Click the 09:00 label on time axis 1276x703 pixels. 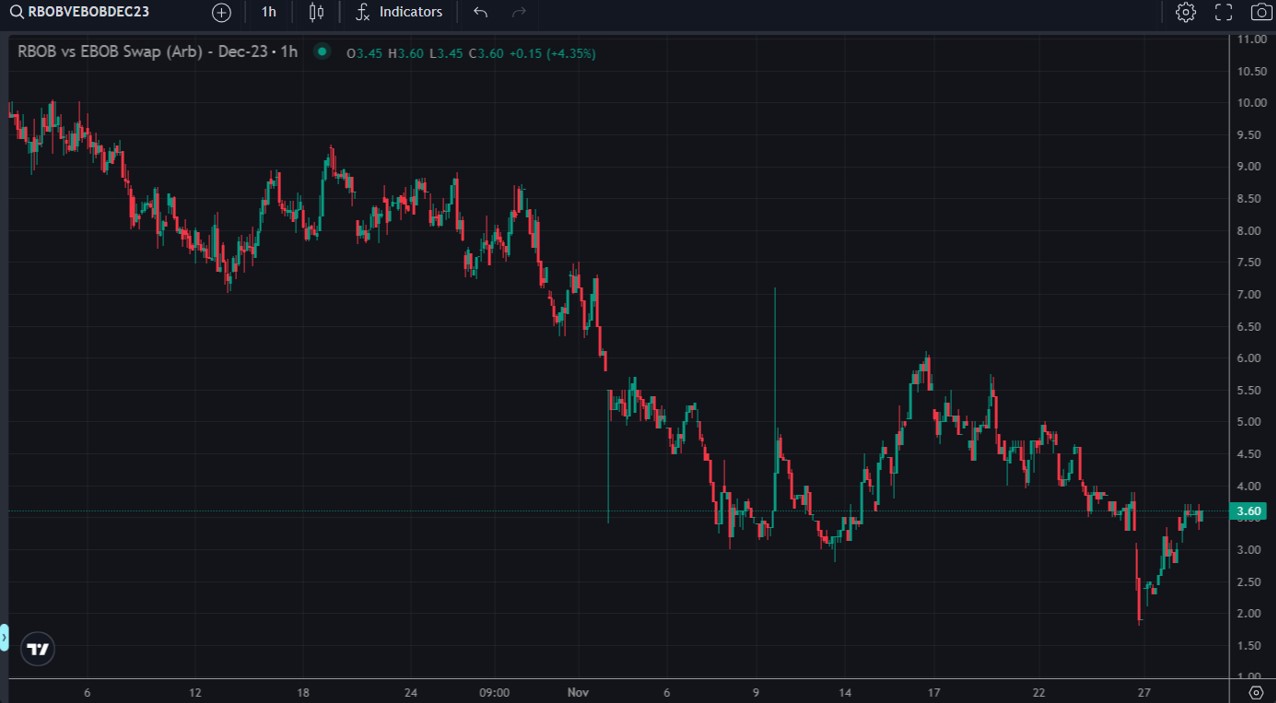[x=494, y=692]
